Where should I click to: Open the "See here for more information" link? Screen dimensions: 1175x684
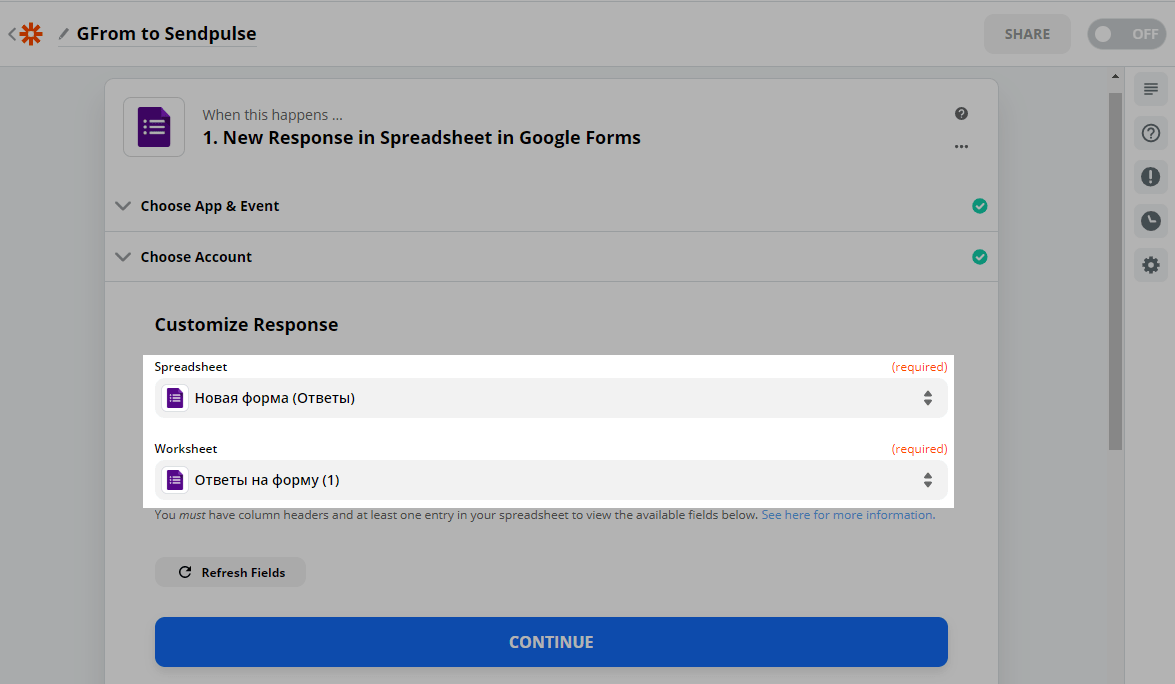pyautogui.click(x=847, y=515)
